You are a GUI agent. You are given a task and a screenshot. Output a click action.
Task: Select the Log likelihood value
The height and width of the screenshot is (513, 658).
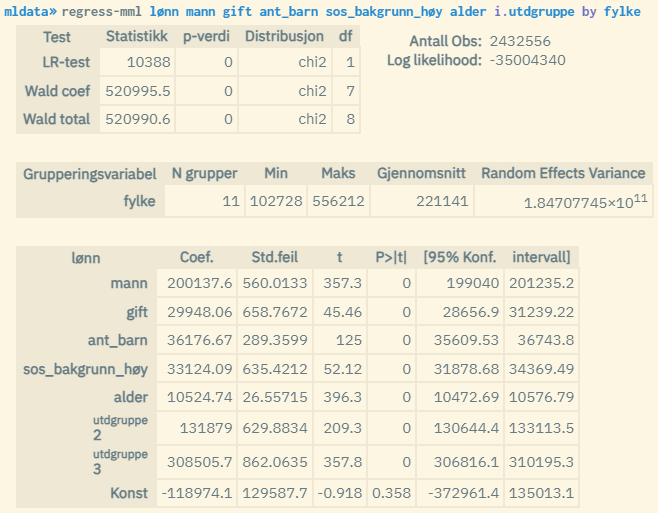(527, 60)
